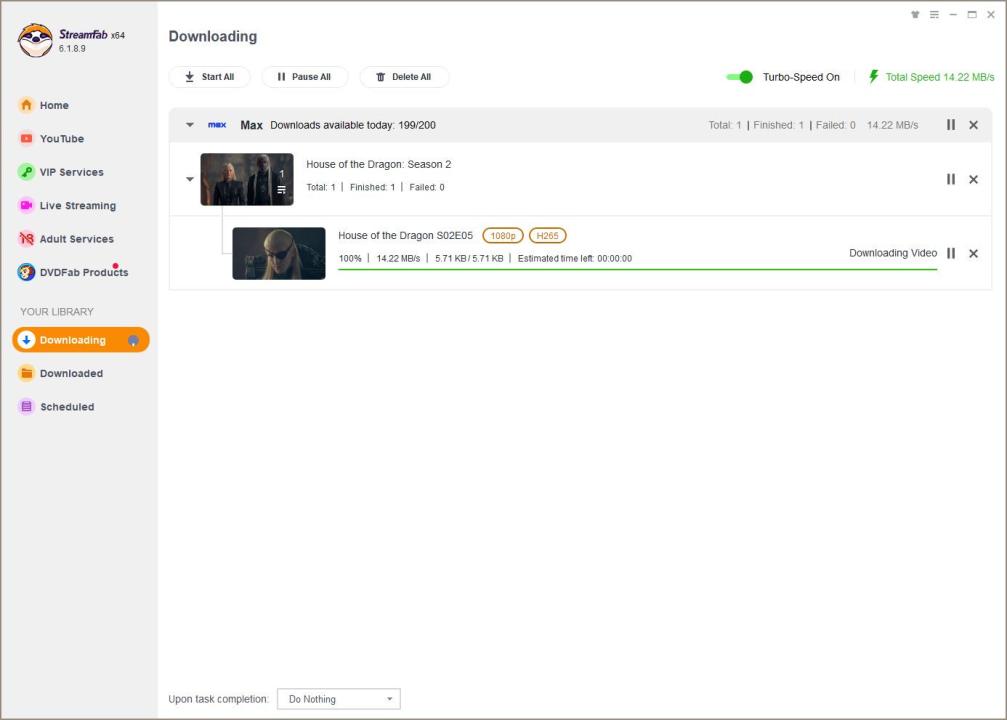
Task: Cancel the S02E05 episode download
Action: click(974, 253)
